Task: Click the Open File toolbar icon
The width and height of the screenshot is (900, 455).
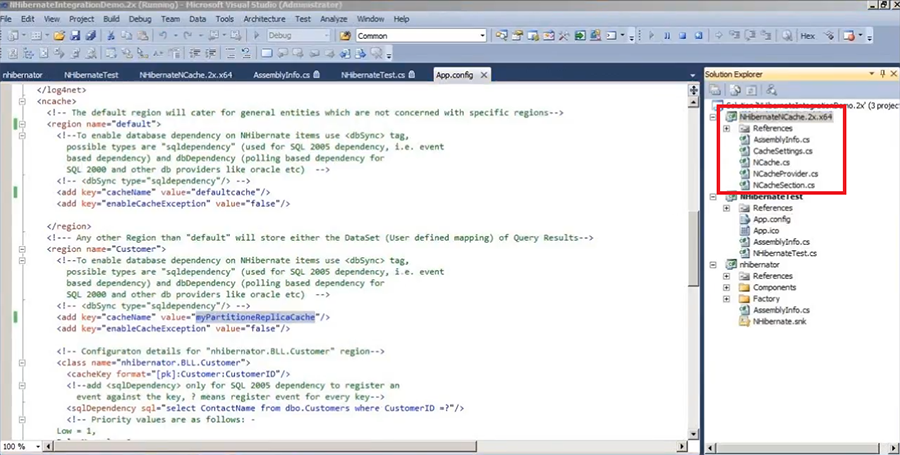Action: pos(59,36)
